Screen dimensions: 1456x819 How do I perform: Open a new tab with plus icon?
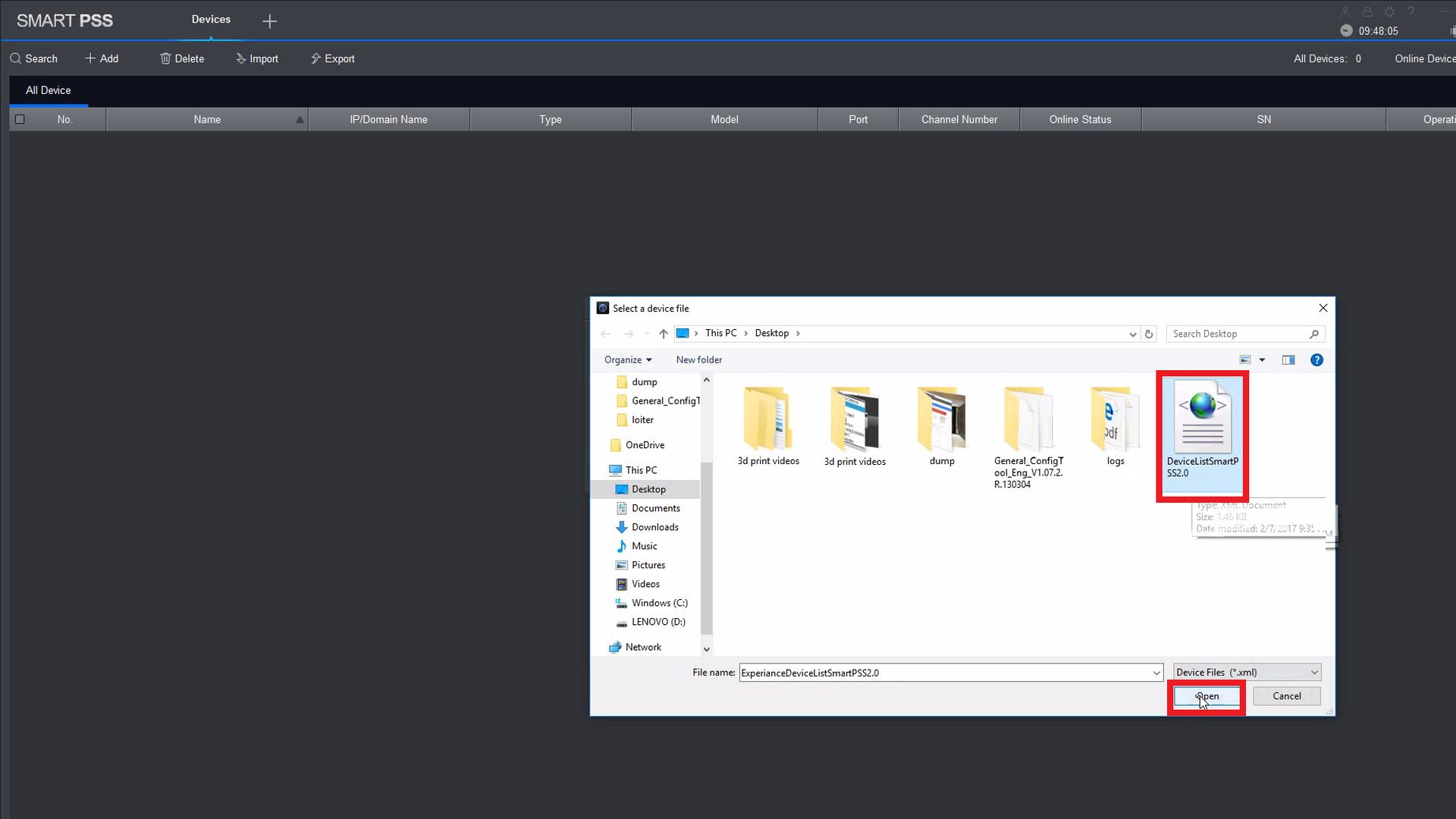click(x=269, y=21)
